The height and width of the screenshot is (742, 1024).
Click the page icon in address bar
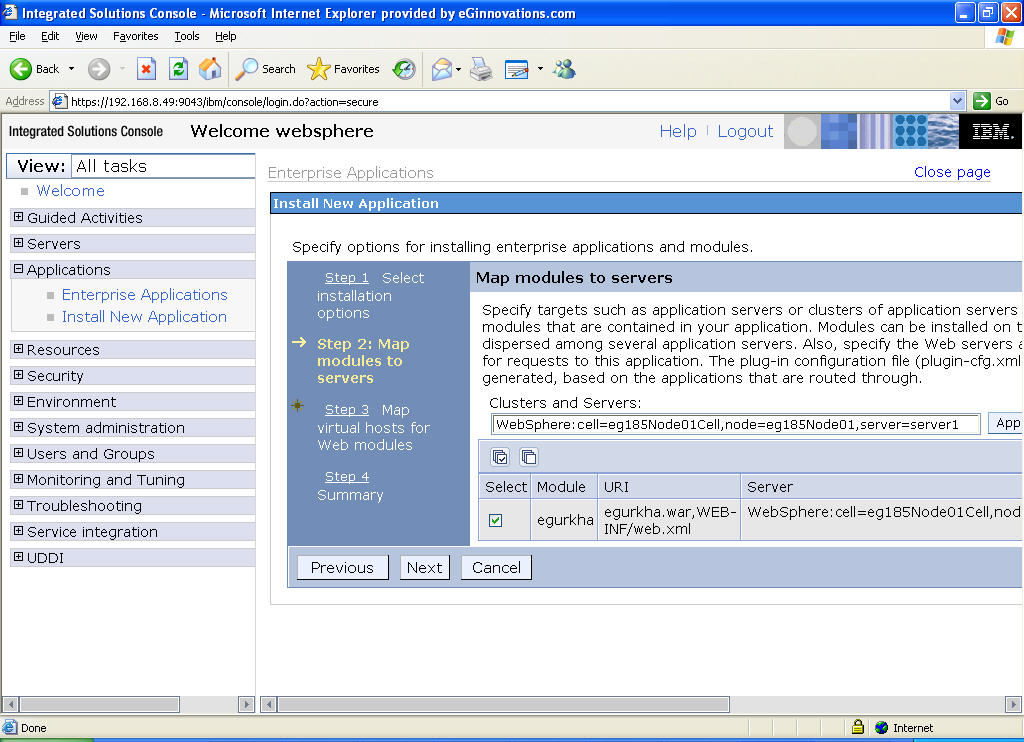pos(59,101)
